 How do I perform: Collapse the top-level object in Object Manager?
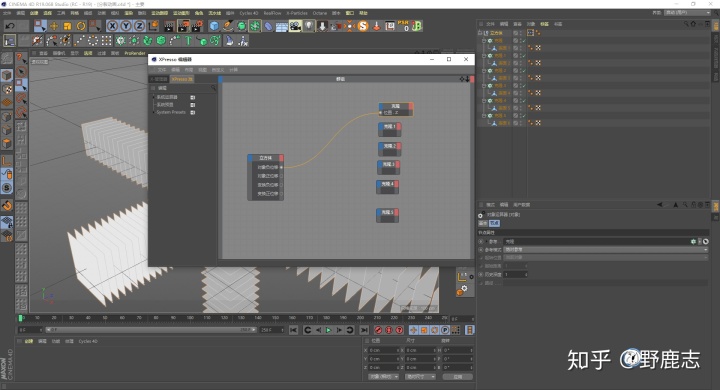point(479,33)
